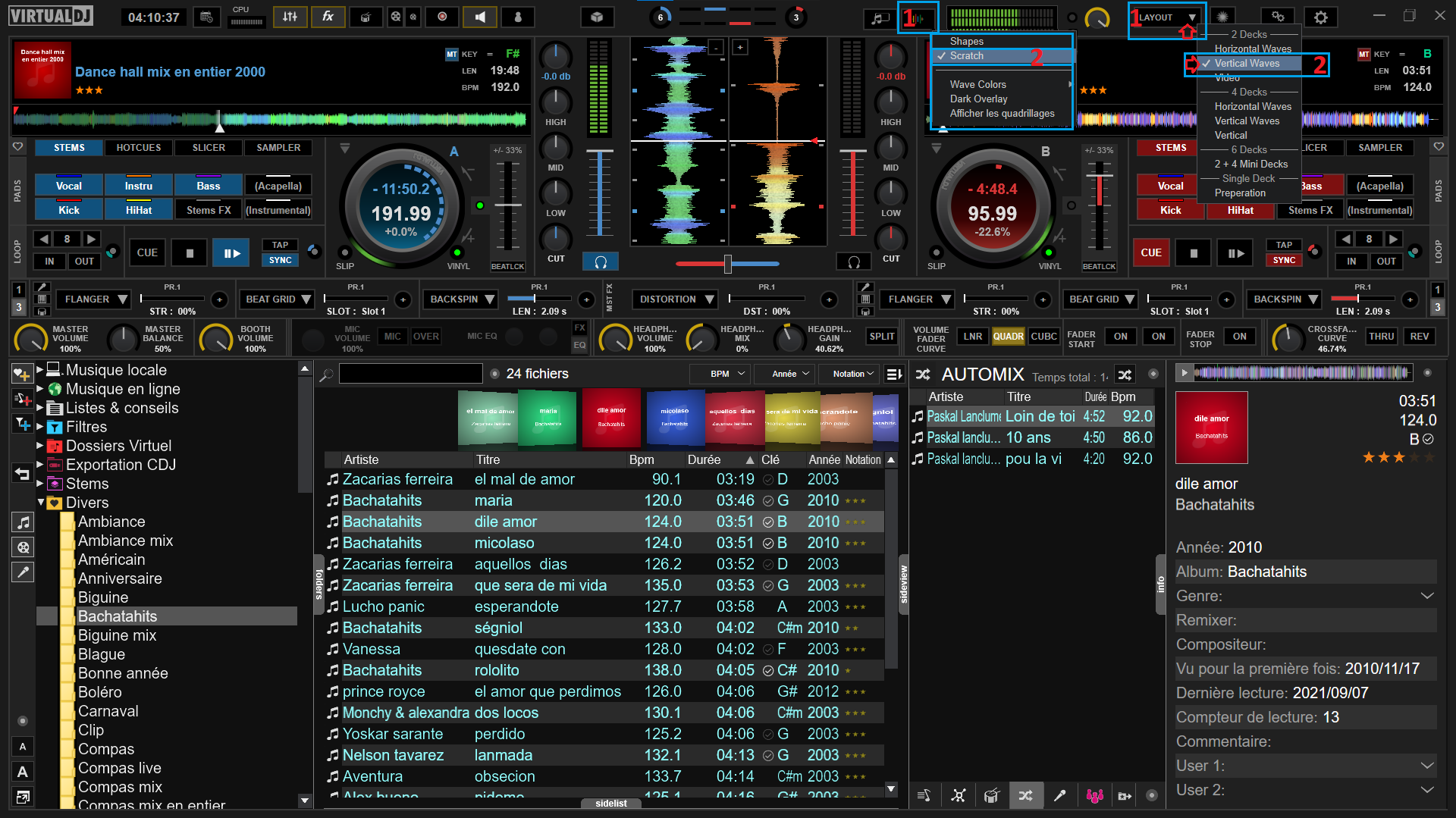Viewport: 1456px width, 818px height.
Task: Open right deck BACKSPIN effect dropdown
Action: (1285, 299)
